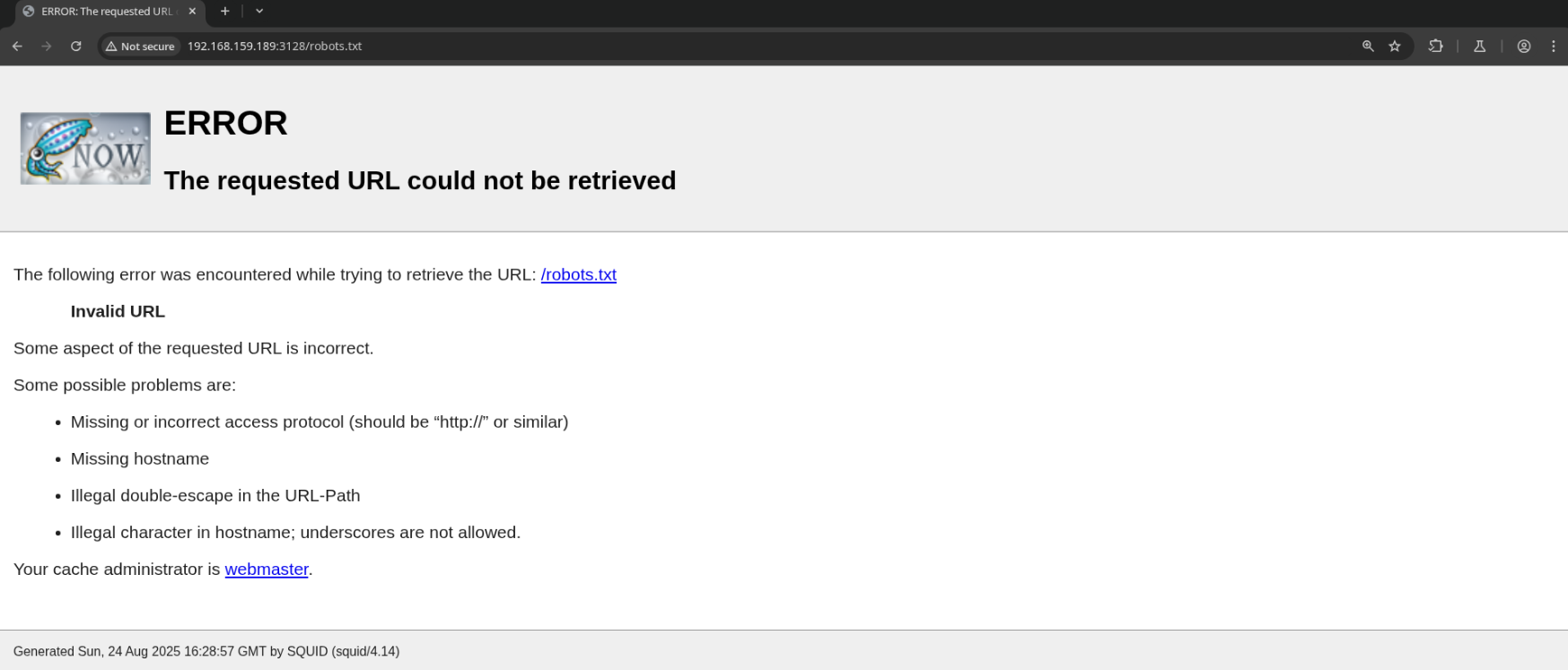1568x670 pixels.
Task: Open the Chrome three-dot menu
Action: click(x=1554, y=46)
